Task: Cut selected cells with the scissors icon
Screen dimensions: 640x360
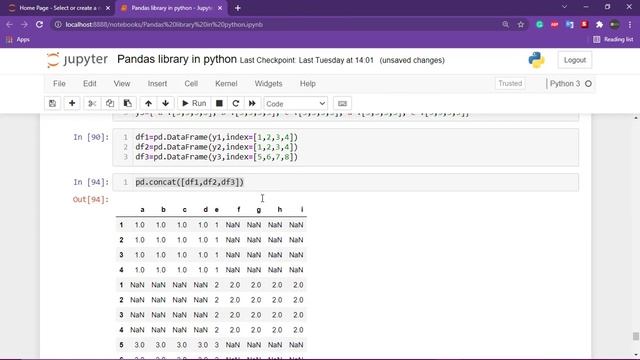Action: pyautogui.click(x=92, y=104)
